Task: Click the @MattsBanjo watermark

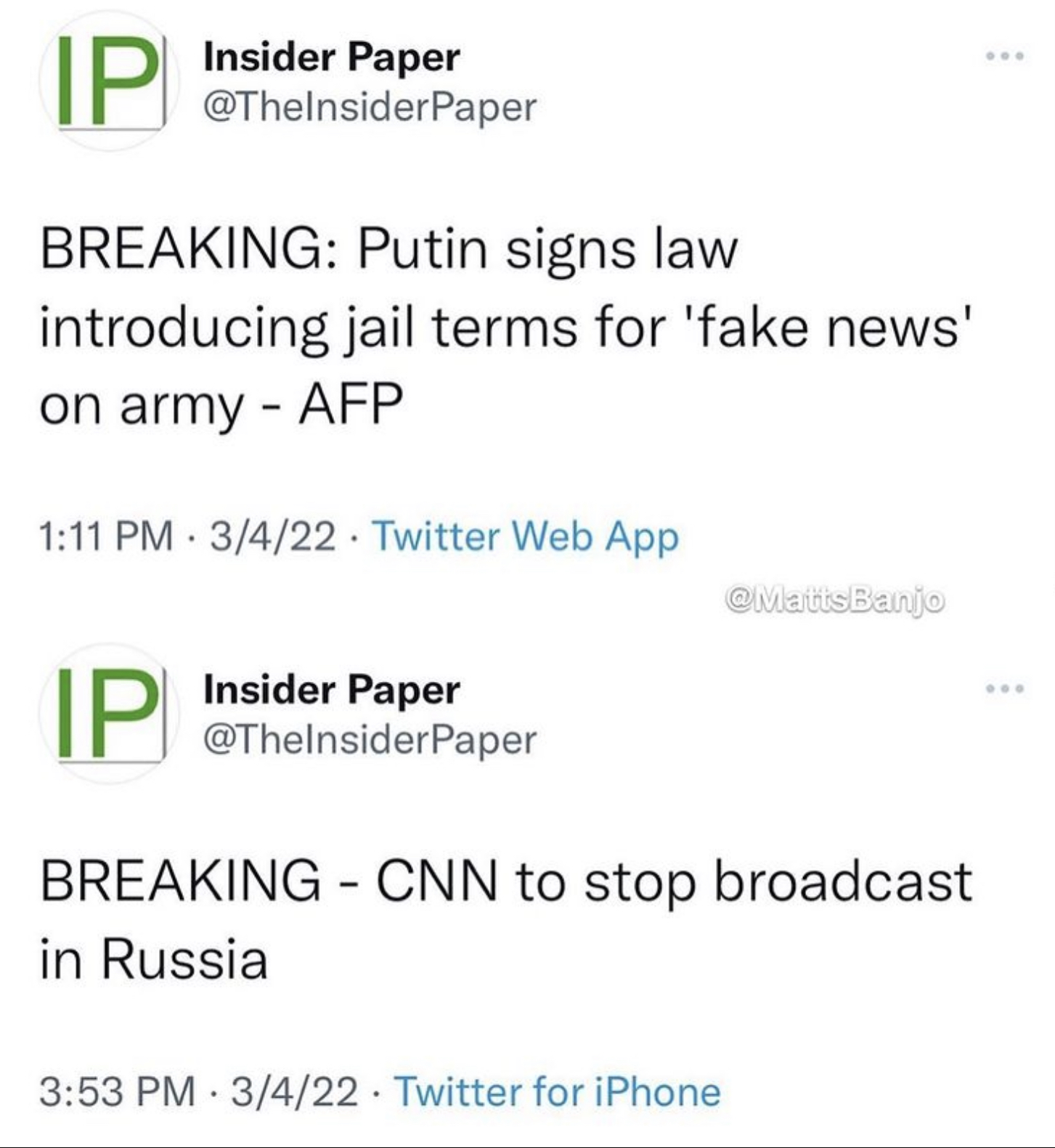Action: [835, 601]
